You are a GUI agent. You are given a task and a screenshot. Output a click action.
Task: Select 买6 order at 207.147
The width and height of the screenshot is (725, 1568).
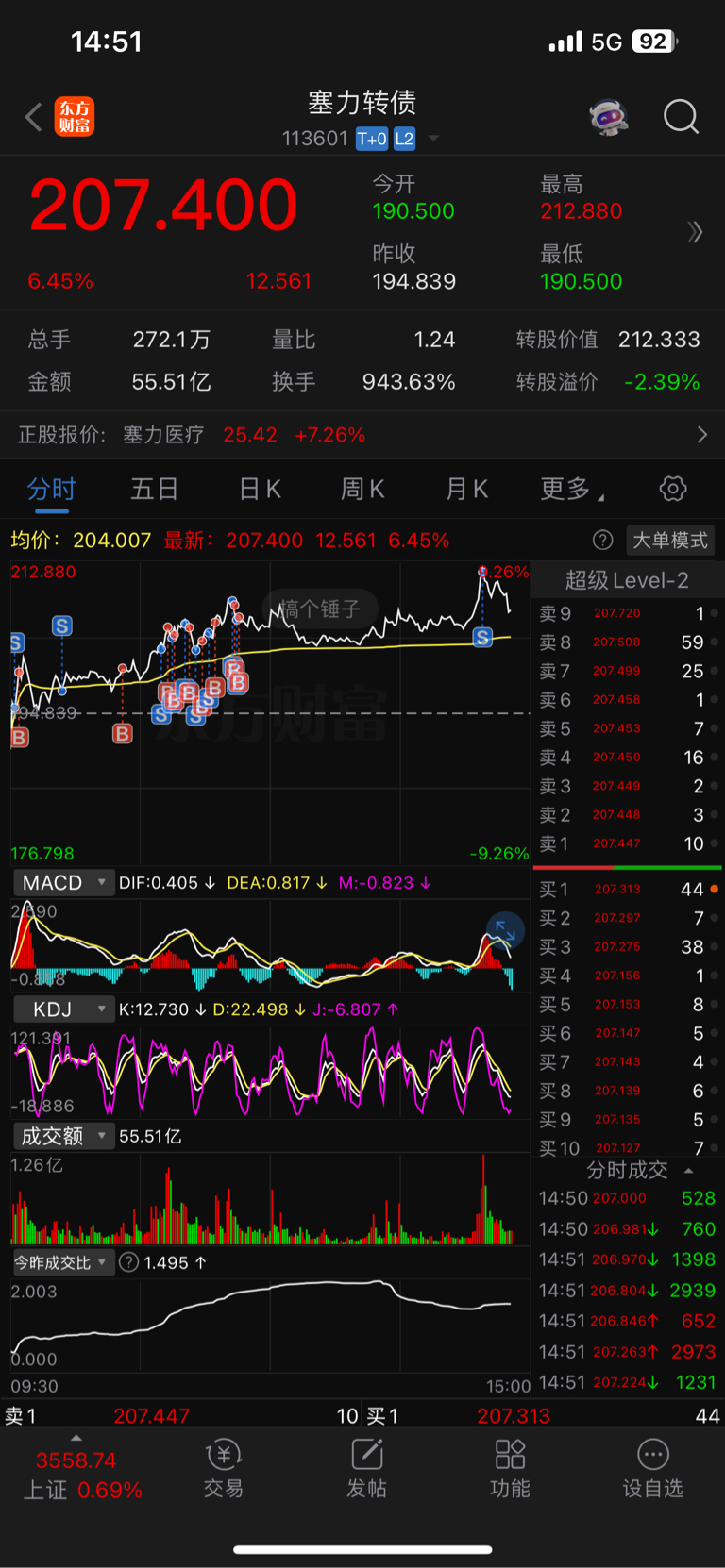coord(627,1033)
